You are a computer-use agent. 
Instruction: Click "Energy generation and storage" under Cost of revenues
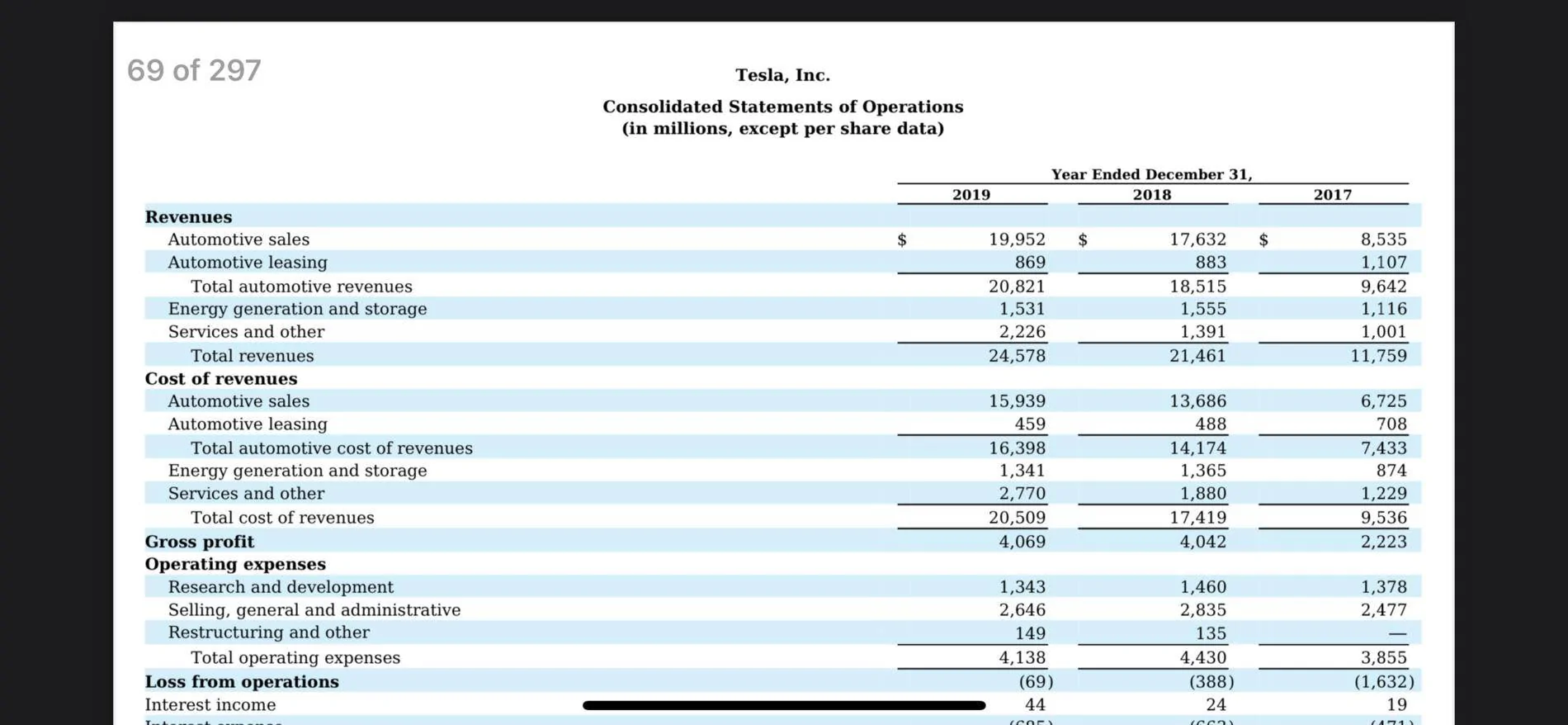click(297, 471)
